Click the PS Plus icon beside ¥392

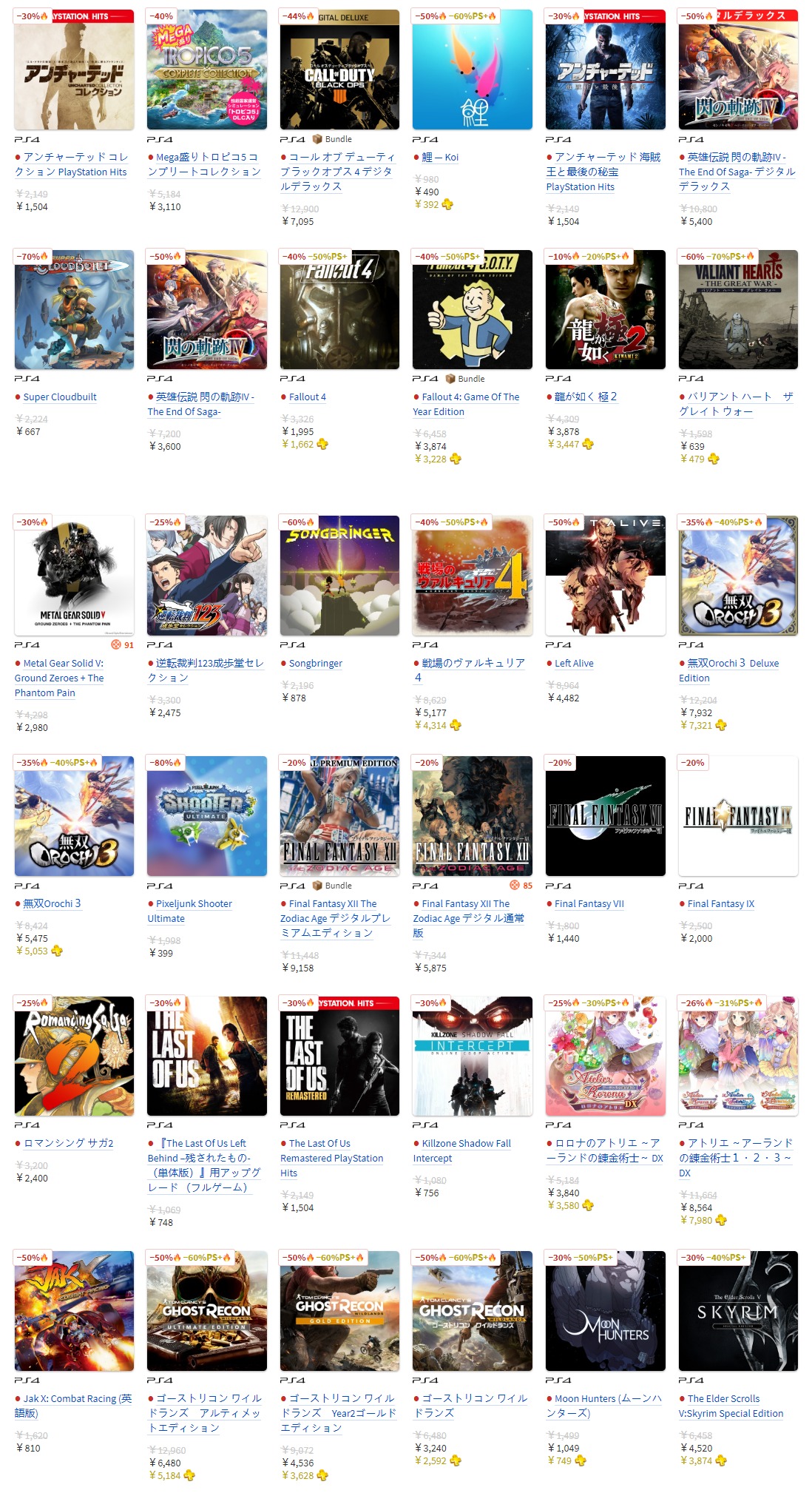[x=448, y=205]
